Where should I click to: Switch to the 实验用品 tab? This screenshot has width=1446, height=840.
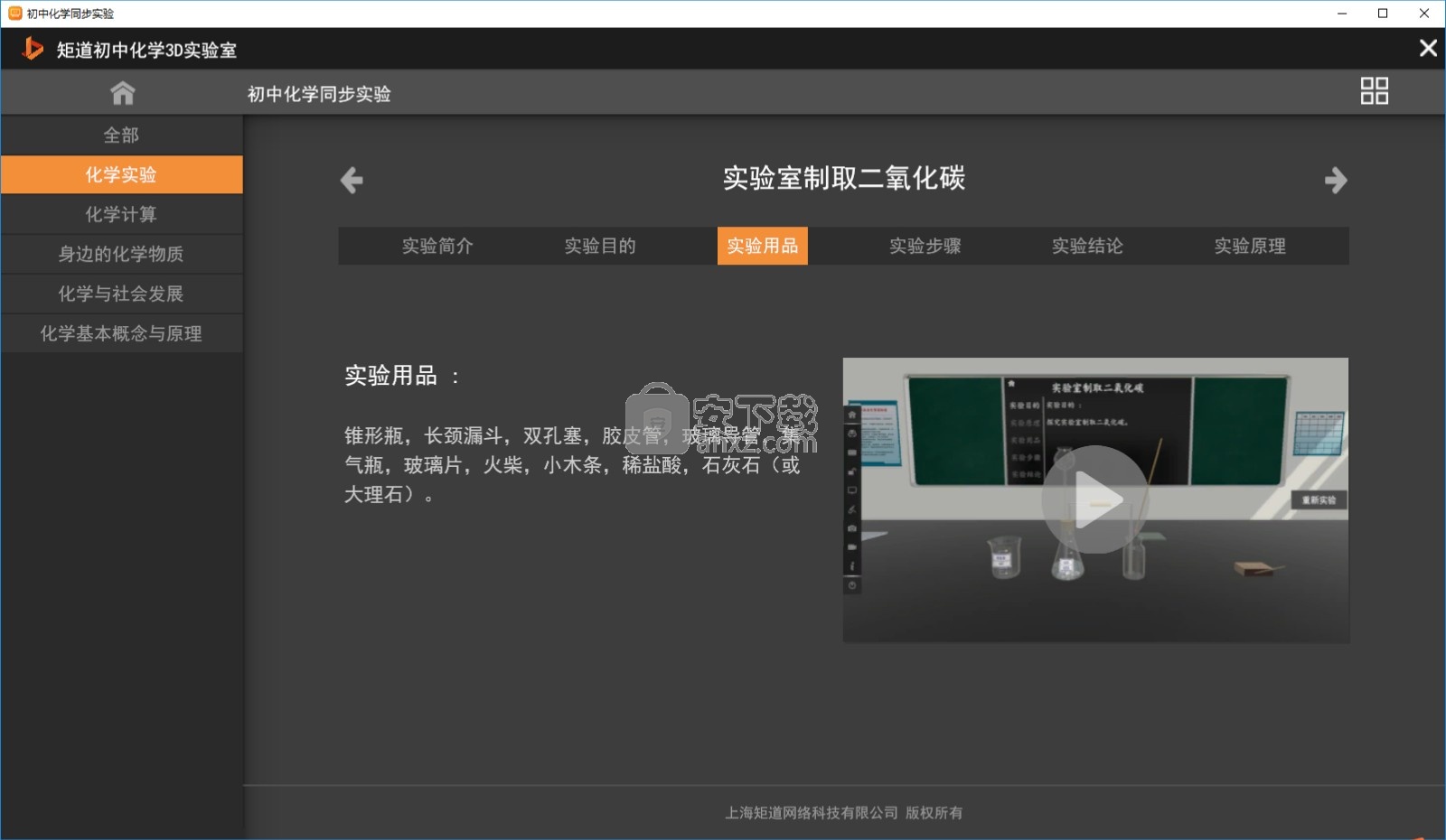[763, 246]
